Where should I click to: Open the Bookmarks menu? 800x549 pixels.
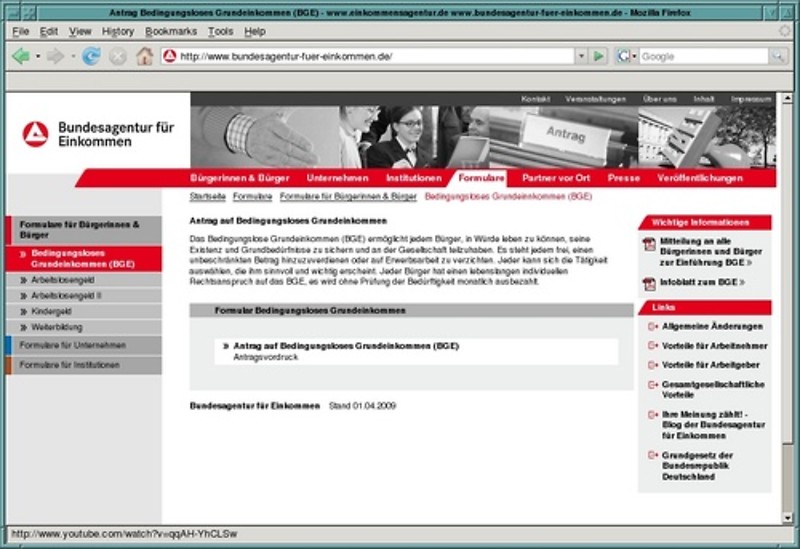click(171, 32)
